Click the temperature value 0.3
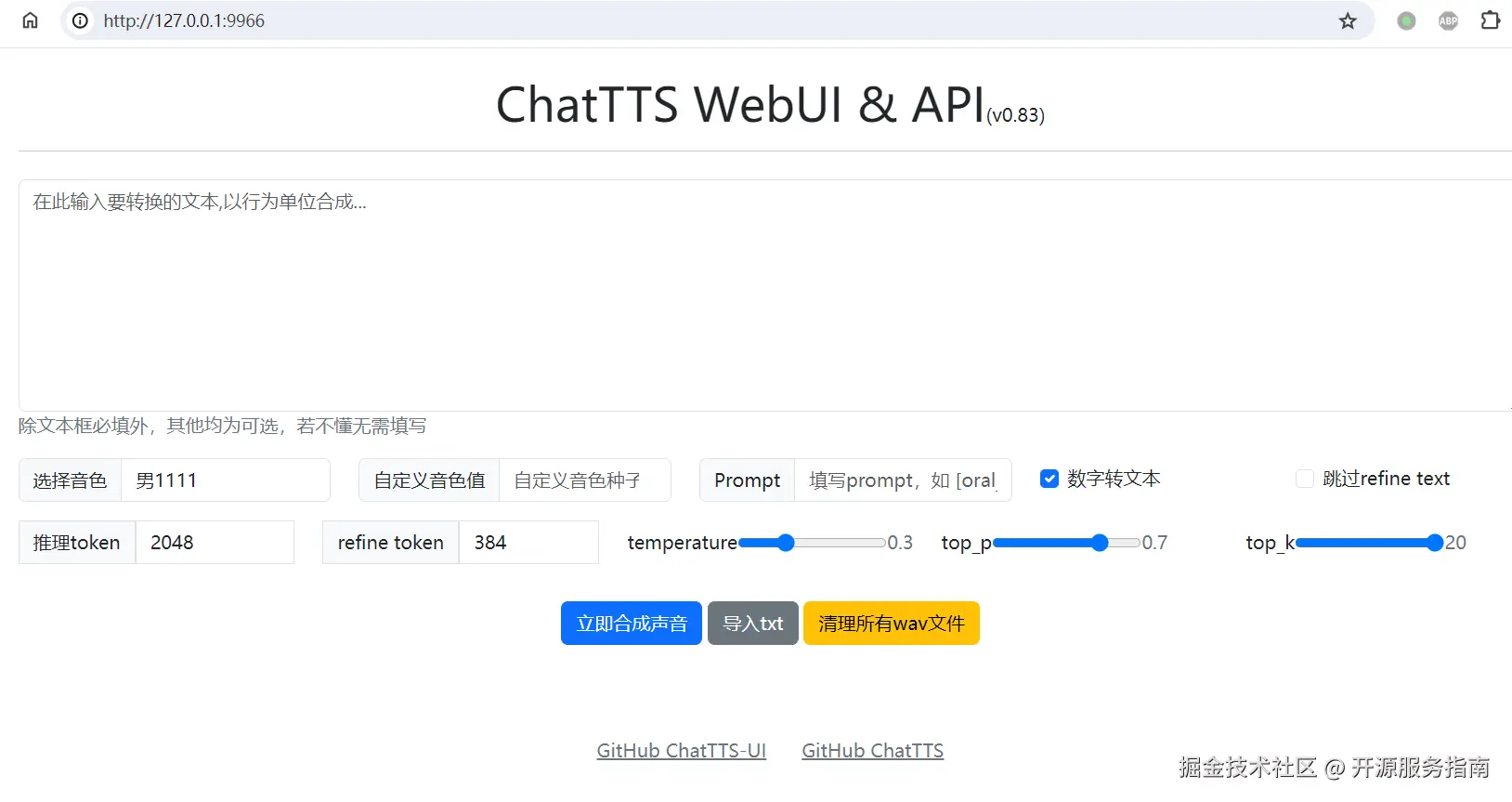Image resolution: width=1512 pixels, height=802 pixels. [900, 543]
